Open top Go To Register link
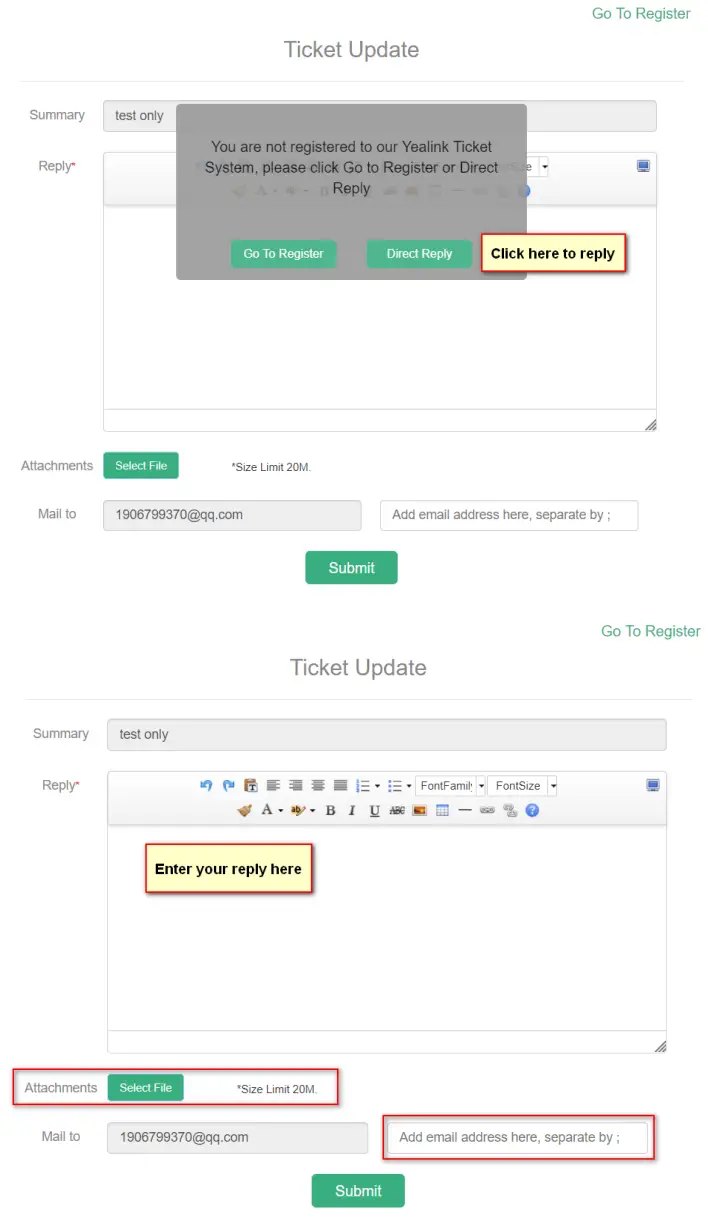Screen dimensions: 708x1222 coord(641,13)
